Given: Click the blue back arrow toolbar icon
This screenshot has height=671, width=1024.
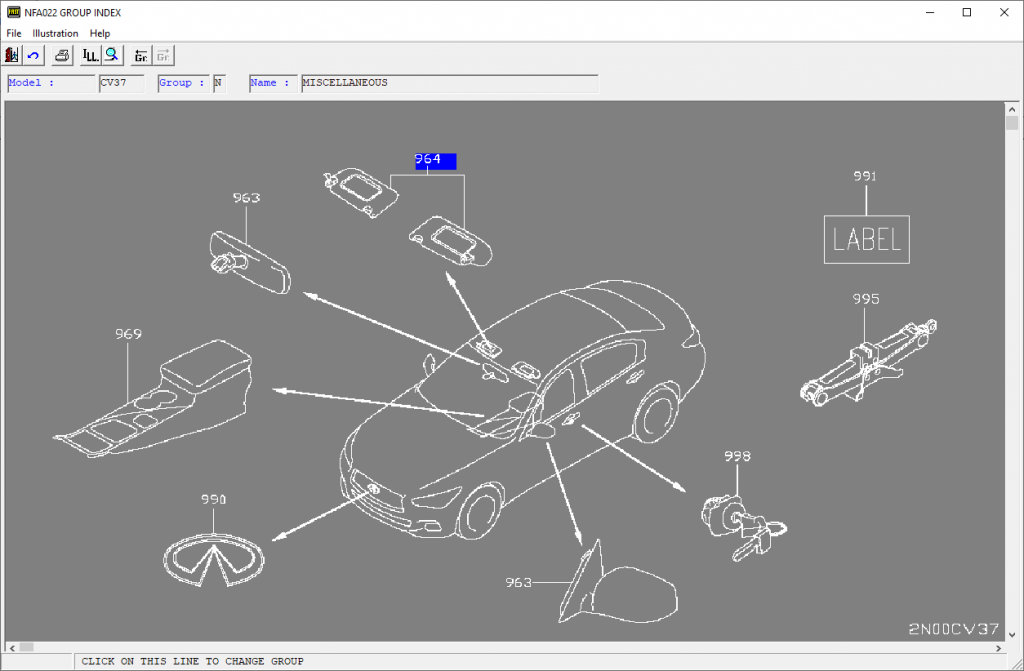Looking at the screenshot, I should pyautogui.click(x=32, y=55).
